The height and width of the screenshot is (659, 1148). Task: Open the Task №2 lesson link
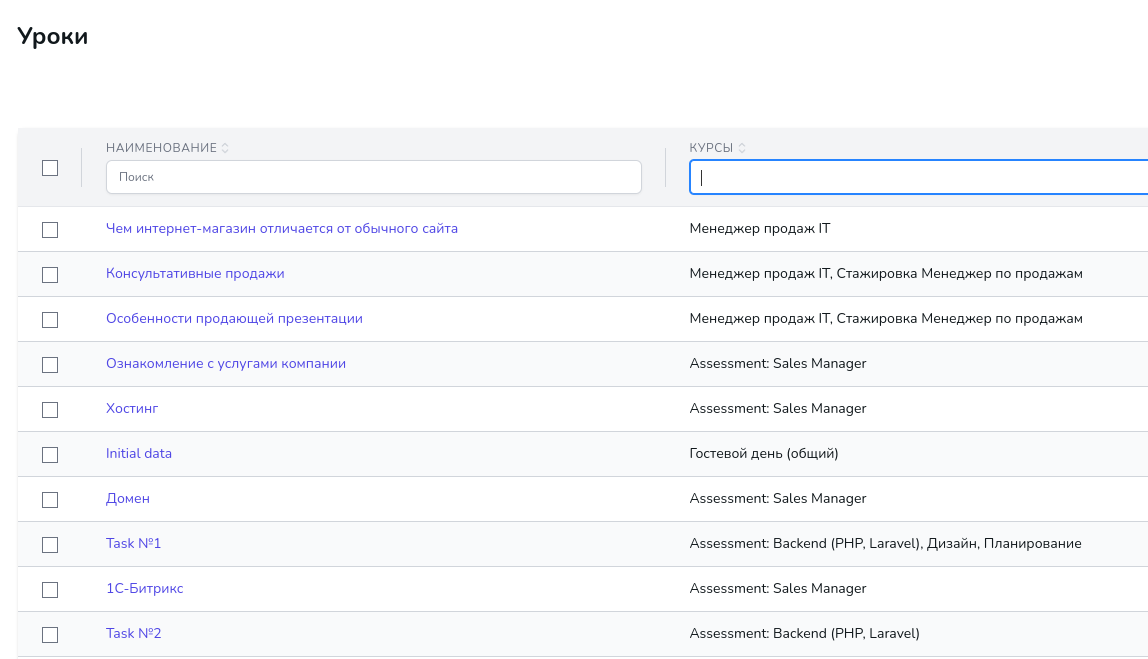coord(133,634)
